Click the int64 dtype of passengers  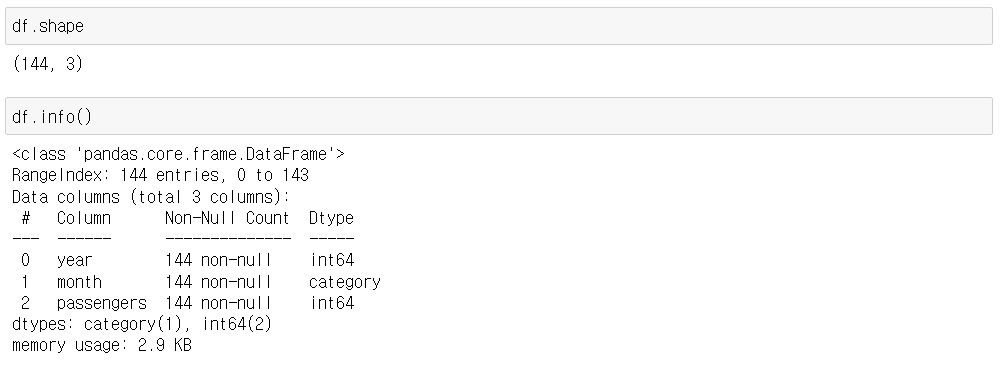pyautogui.click(x=332, y=303)
